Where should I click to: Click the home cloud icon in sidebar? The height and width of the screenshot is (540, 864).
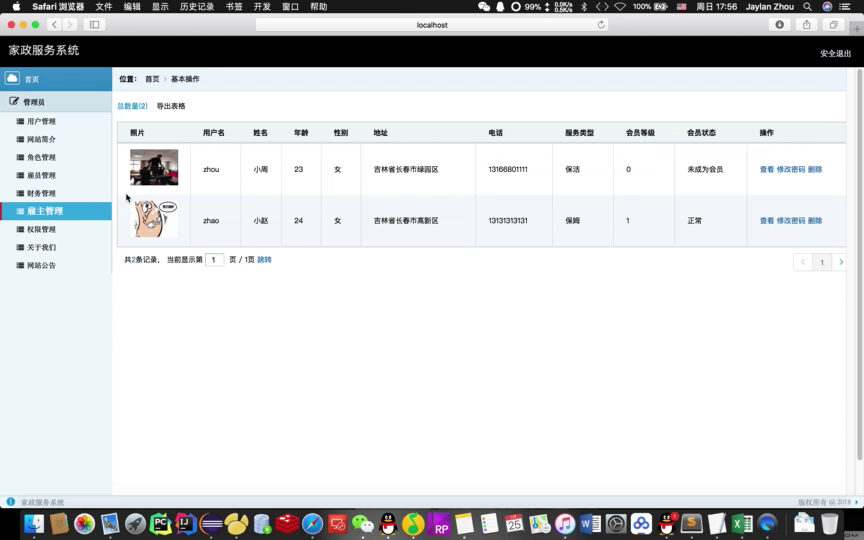(12, 78)
